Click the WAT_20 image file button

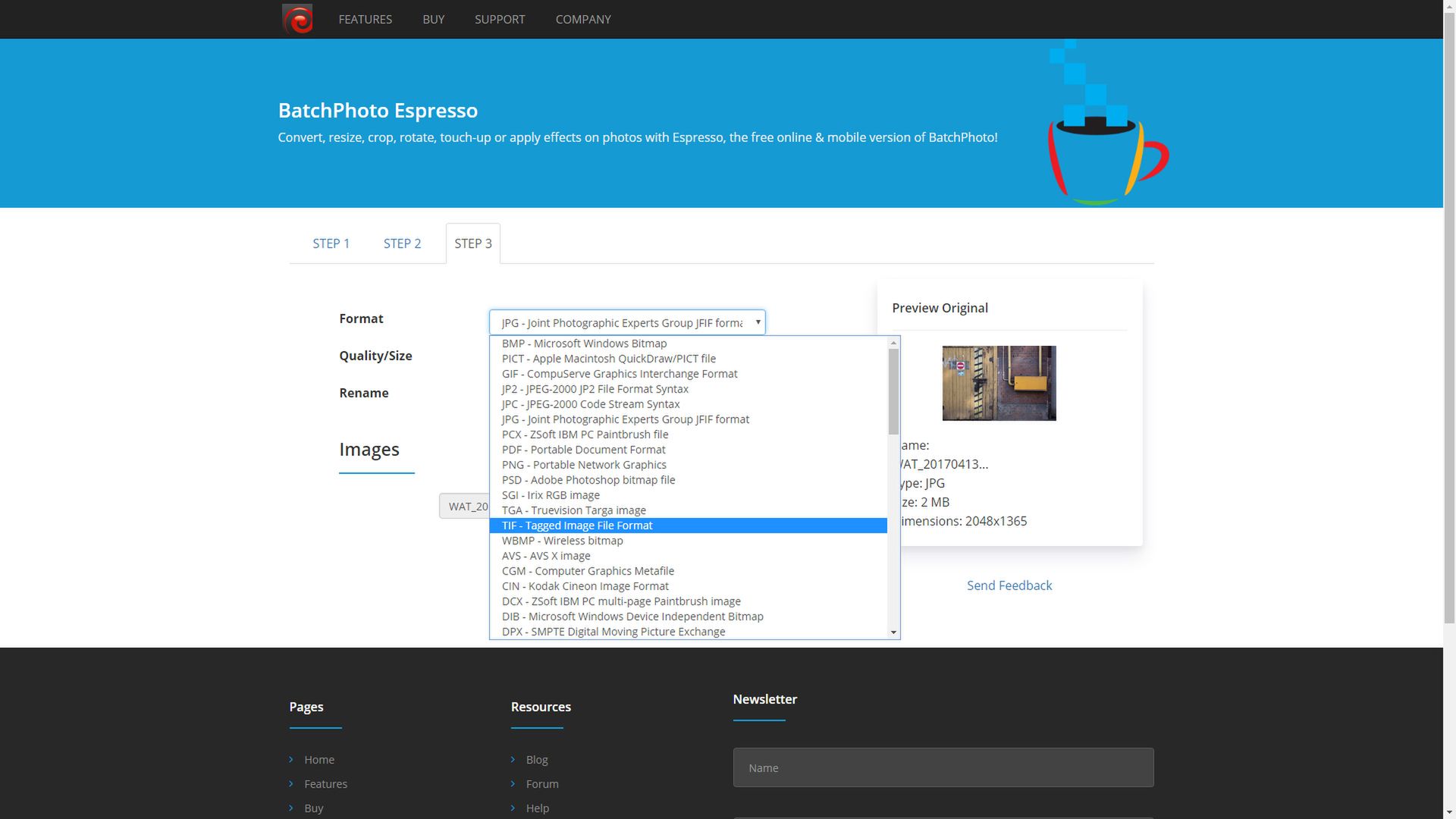coord(465,506)
